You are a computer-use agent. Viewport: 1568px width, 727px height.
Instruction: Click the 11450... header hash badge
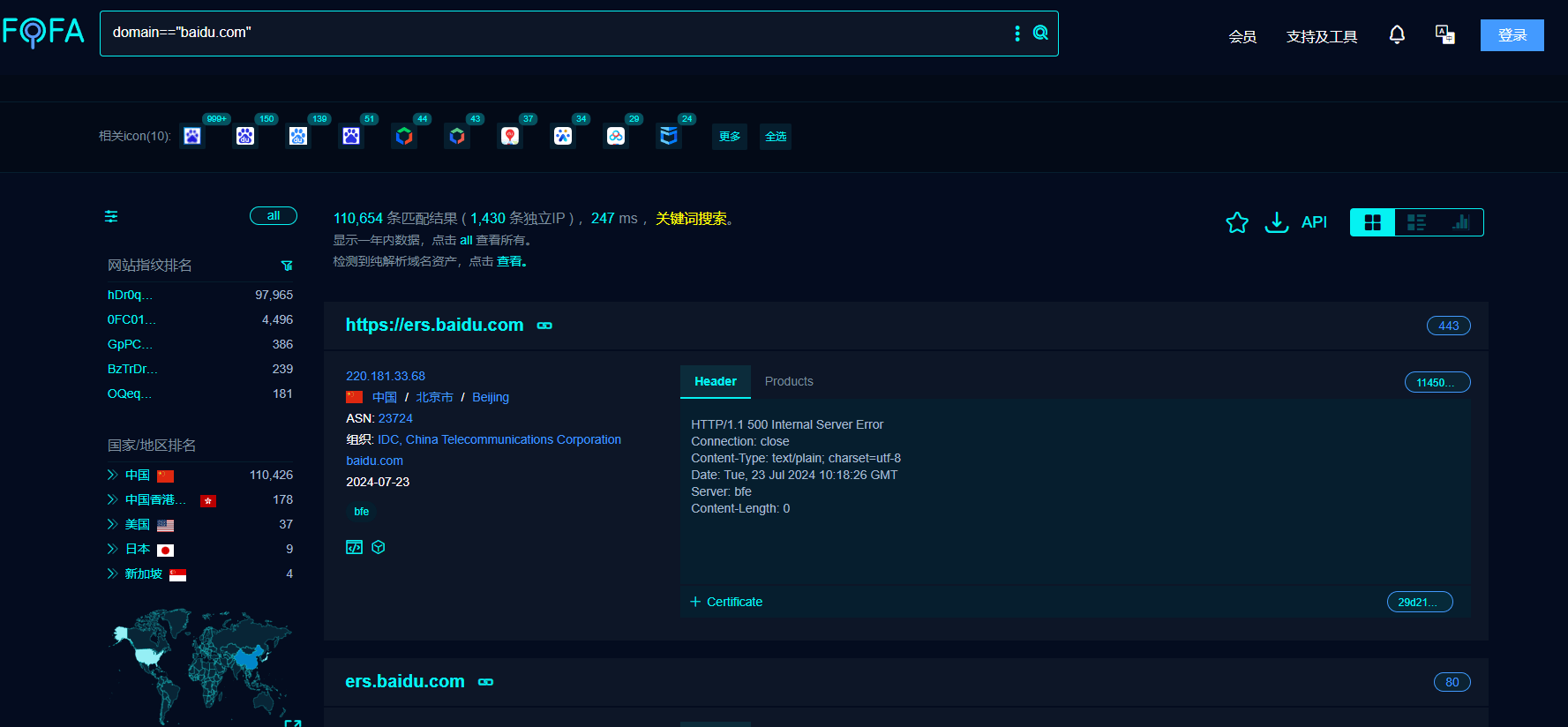tap(1437, 382)
